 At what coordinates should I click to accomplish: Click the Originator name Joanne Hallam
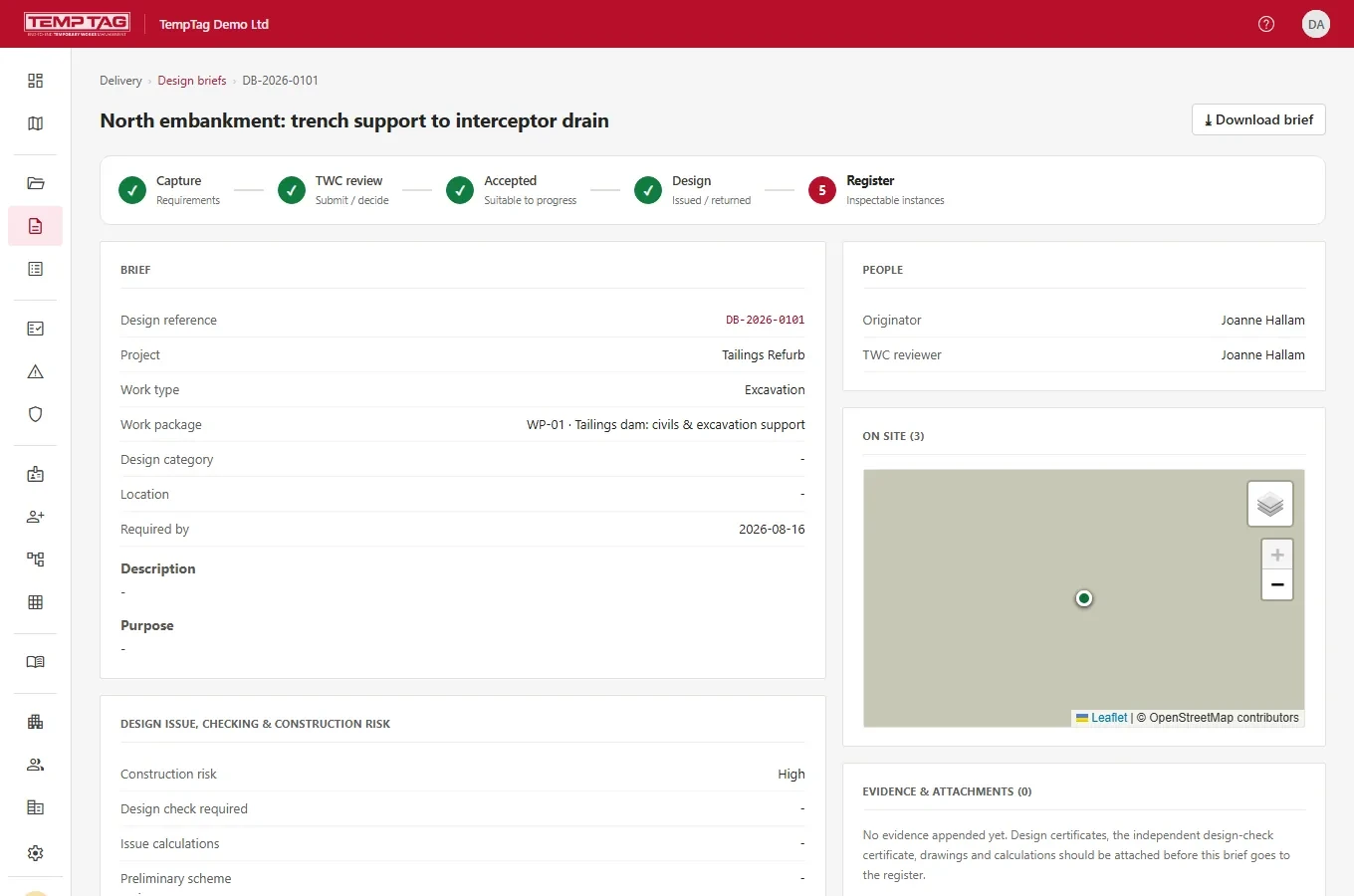tap(1262, 321)
